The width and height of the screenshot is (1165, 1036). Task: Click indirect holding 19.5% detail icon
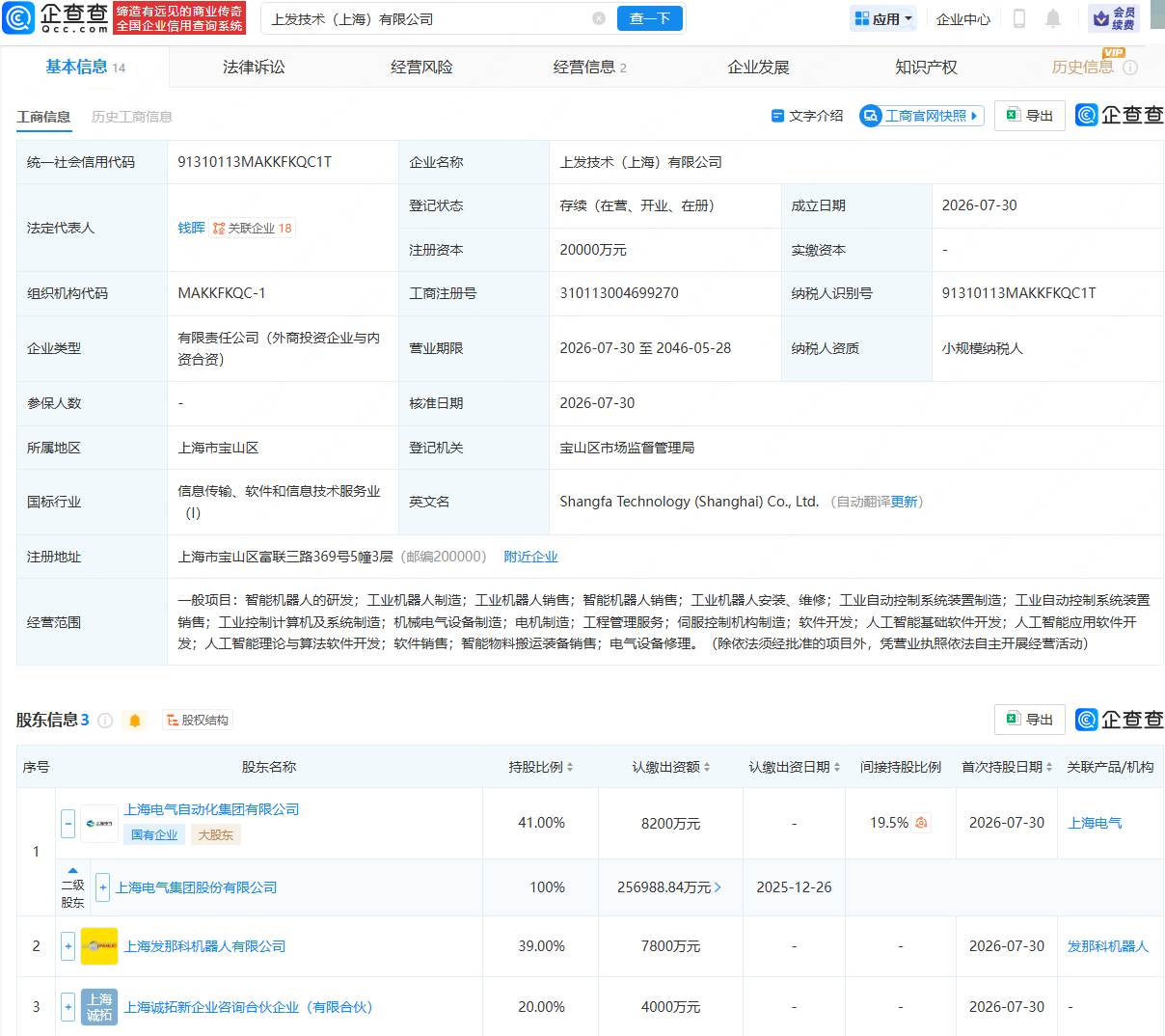(x=921, y=823)
